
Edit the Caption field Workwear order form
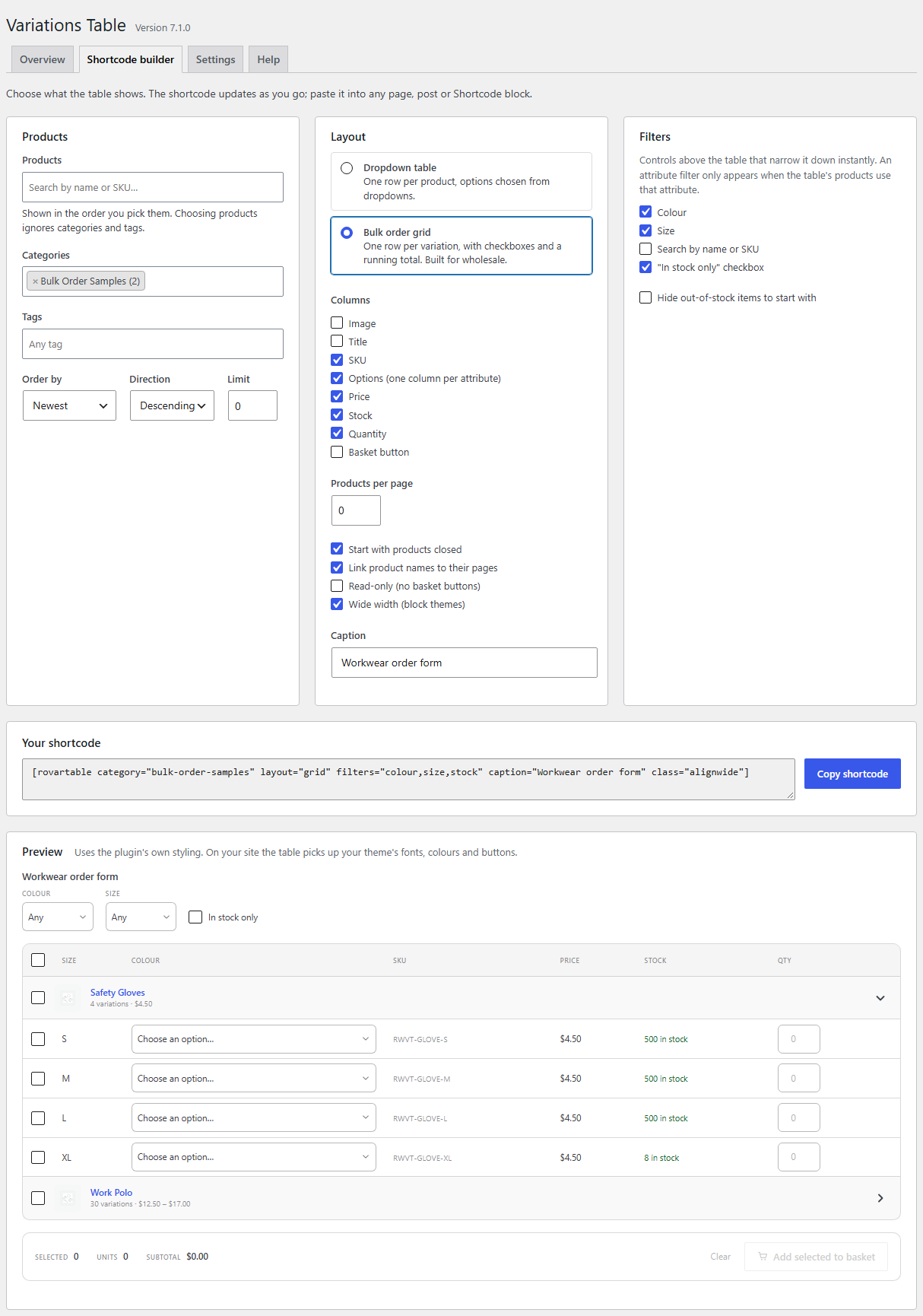465,663
